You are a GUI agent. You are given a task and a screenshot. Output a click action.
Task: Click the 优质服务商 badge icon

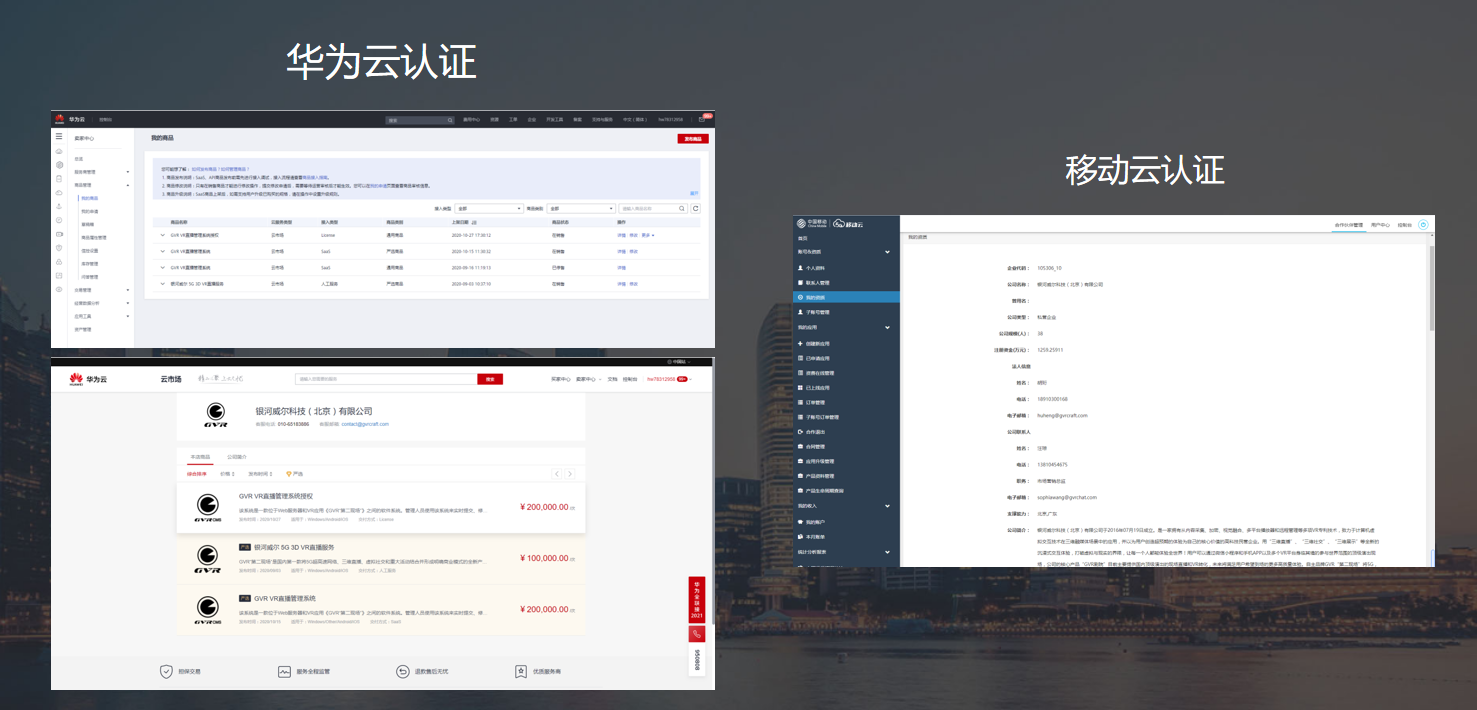520,671
